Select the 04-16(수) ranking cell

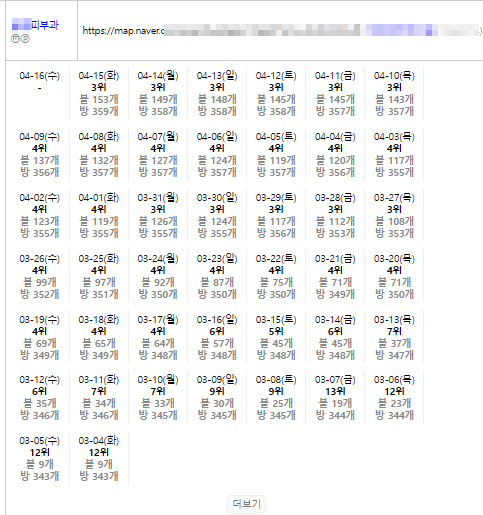tap(40, 93)
